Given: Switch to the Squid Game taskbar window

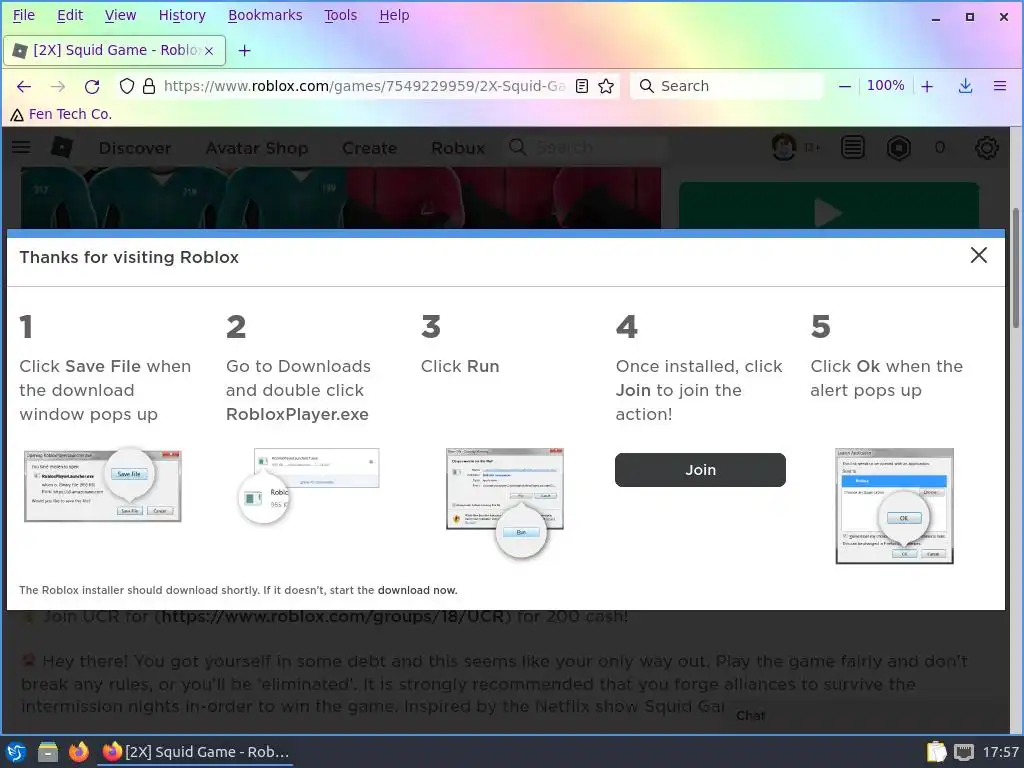Looking at the screenshot, I should [196, 752].
